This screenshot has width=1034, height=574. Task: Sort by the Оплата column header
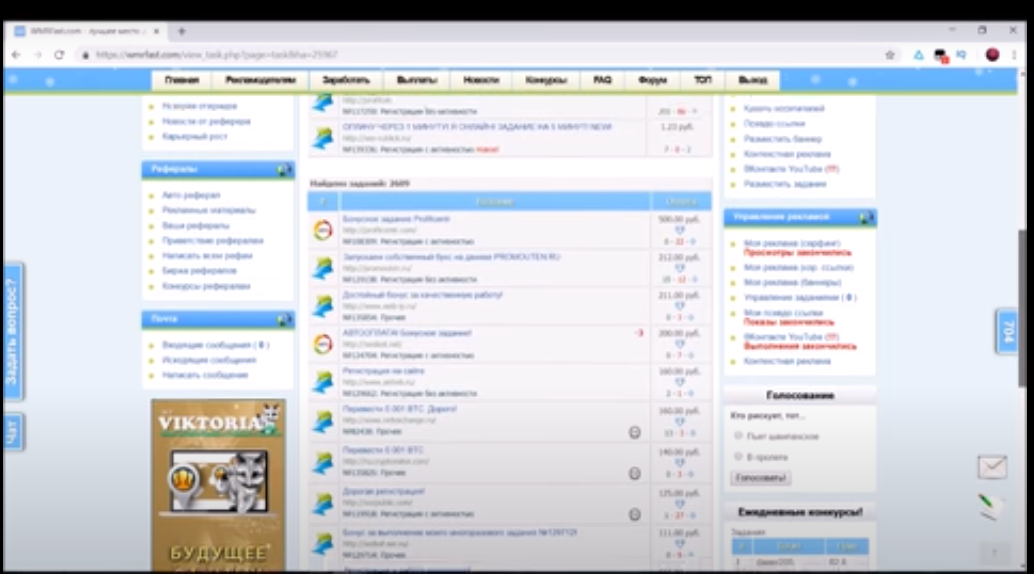pyautogui.click(x=681, y=201)
